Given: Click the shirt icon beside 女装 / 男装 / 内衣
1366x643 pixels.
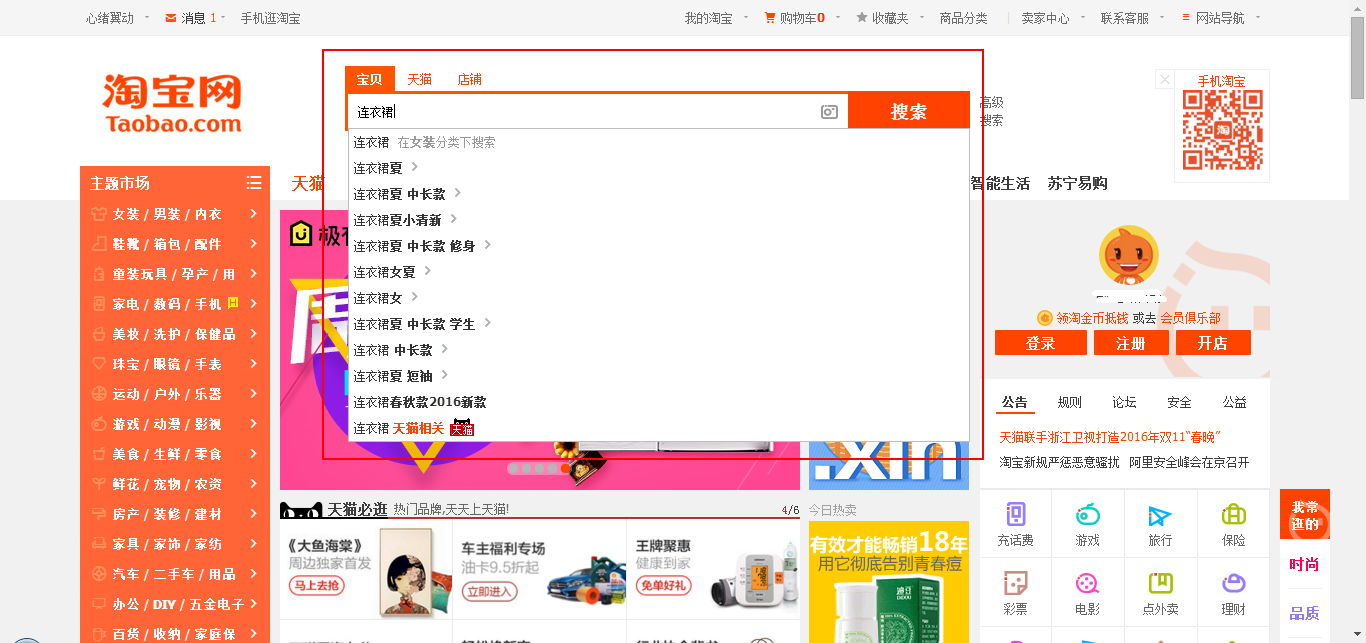Looking at the screenshot, I should tap(99, 214).
